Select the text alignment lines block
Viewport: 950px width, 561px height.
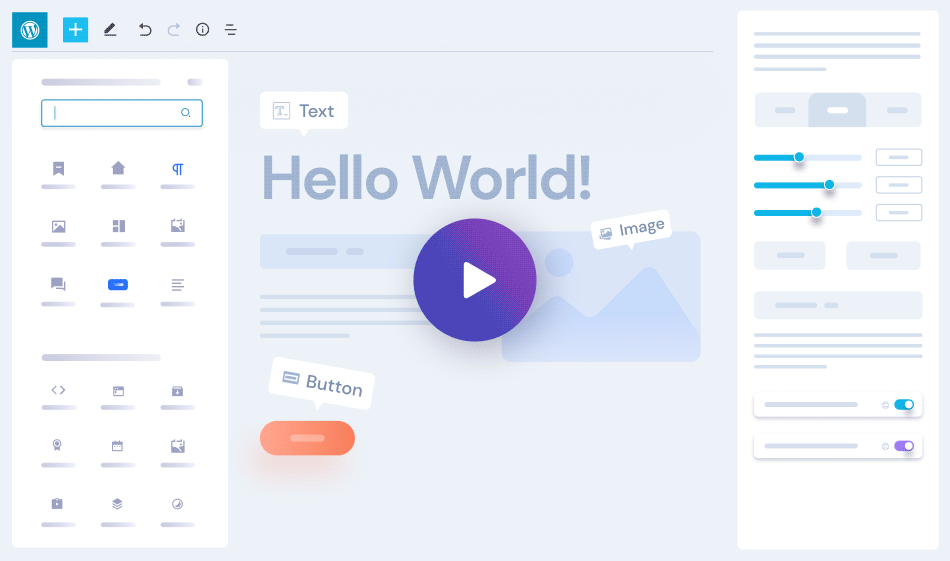click(x=178, y=285)
